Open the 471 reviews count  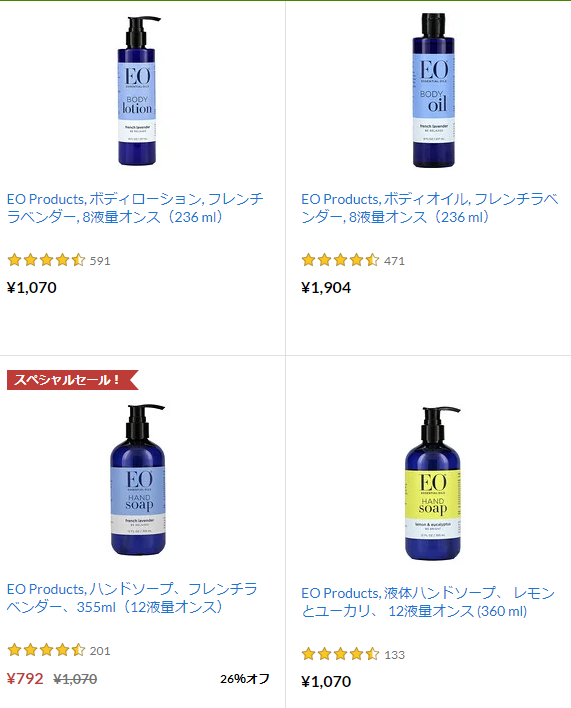point(394,261)
